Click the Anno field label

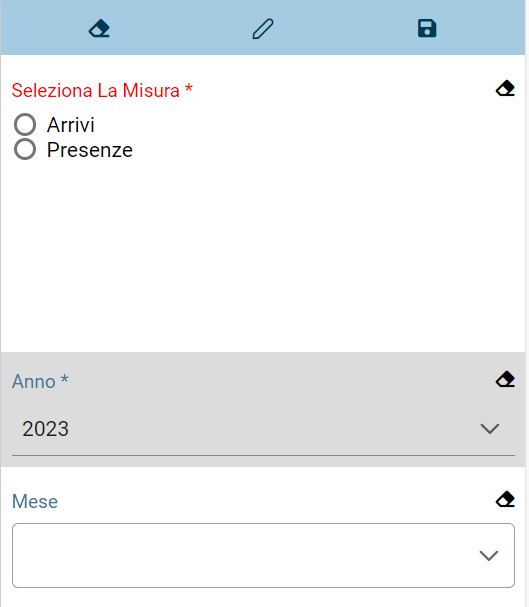coord(40,381)
